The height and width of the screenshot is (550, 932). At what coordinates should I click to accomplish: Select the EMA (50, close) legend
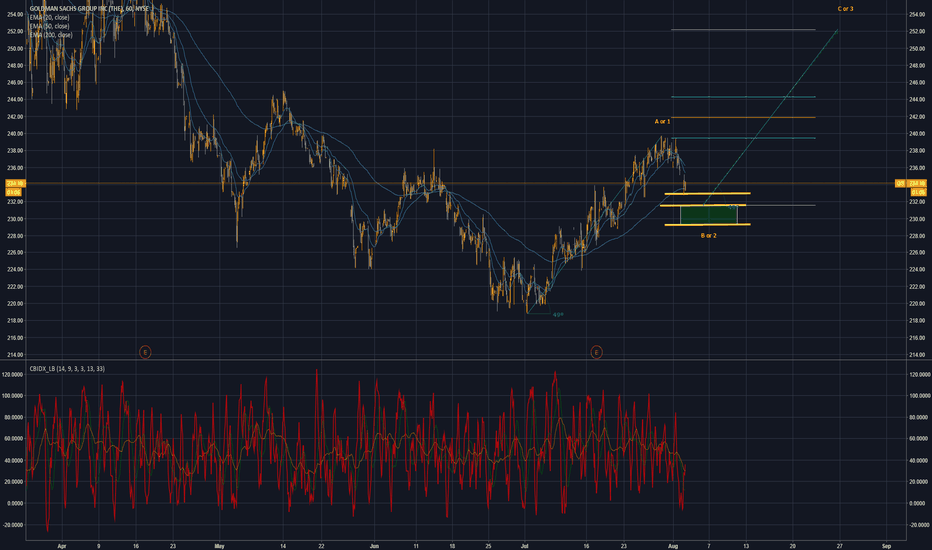click(49, 26)
